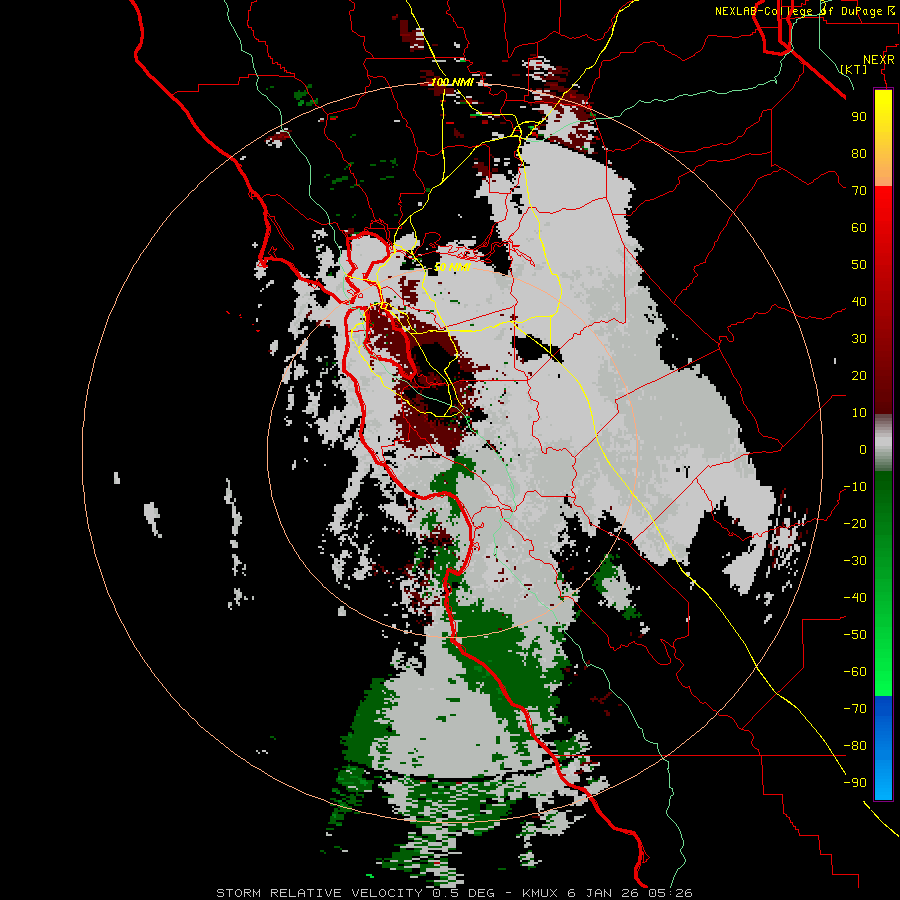Click the 80 value on the velocity scale

pyautogui.click(x=859, y=154)
